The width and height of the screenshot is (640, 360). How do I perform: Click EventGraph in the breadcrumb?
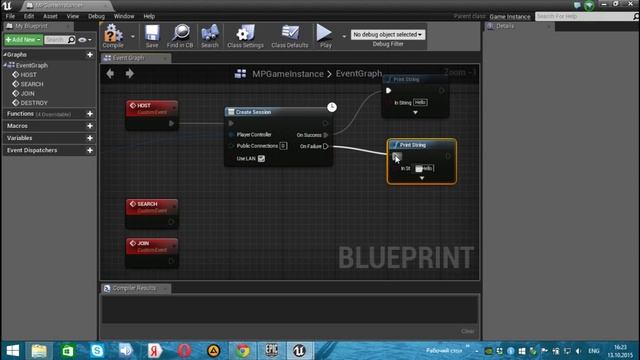click(359, 73)
